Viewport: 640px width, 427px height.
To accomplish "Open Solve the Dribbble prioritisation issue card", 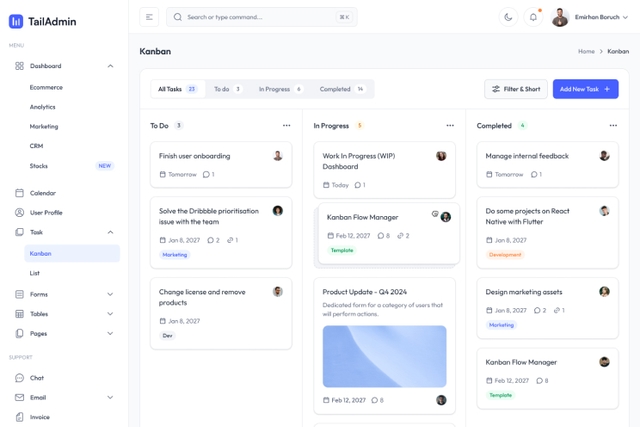I will (x=221, y=233).
